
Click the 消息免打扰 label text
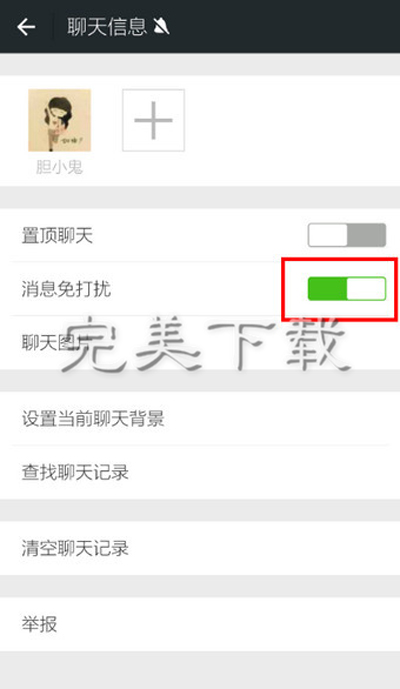[x=66, y=289]
